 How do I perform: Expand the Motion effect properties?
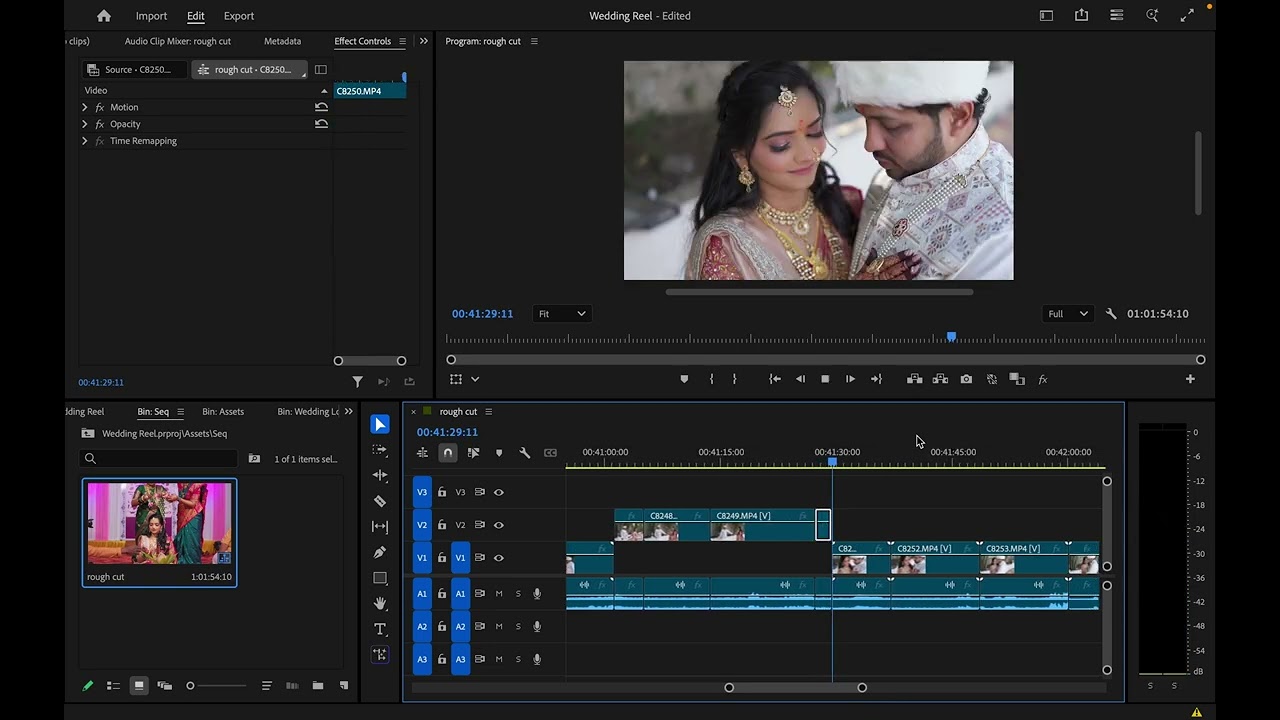(x=85, y=107)
